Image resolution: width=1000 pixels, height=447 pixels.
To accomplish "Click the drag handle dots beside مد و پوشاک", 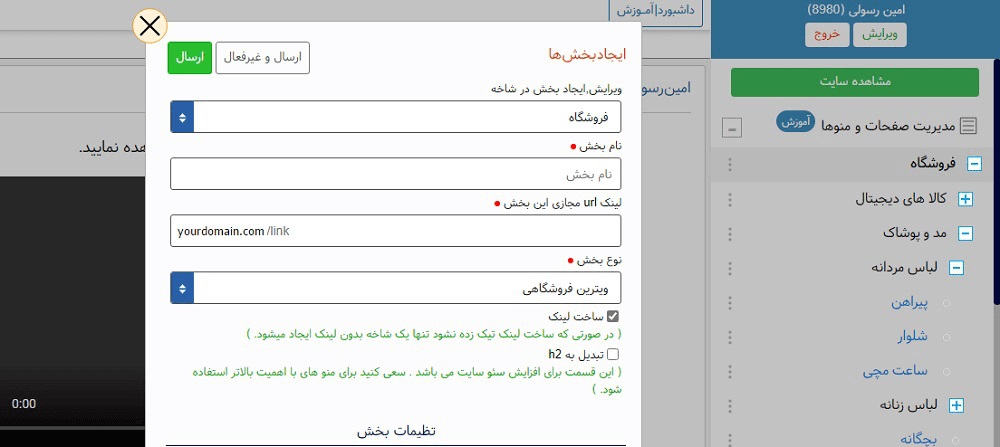I will tap(729, 234).
